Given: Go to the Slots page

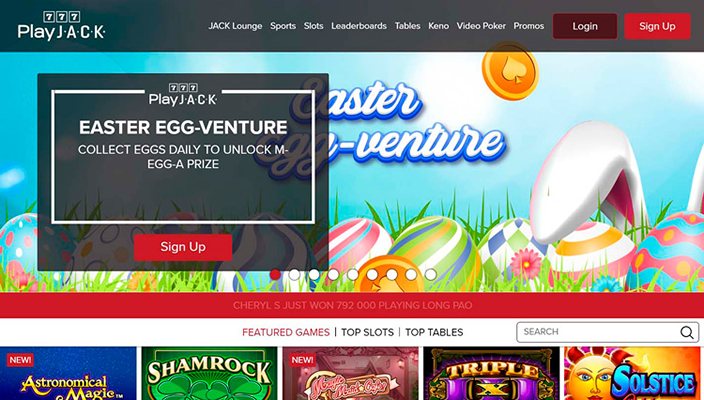Looking at the screenshot, I should (x=313, y=26).
